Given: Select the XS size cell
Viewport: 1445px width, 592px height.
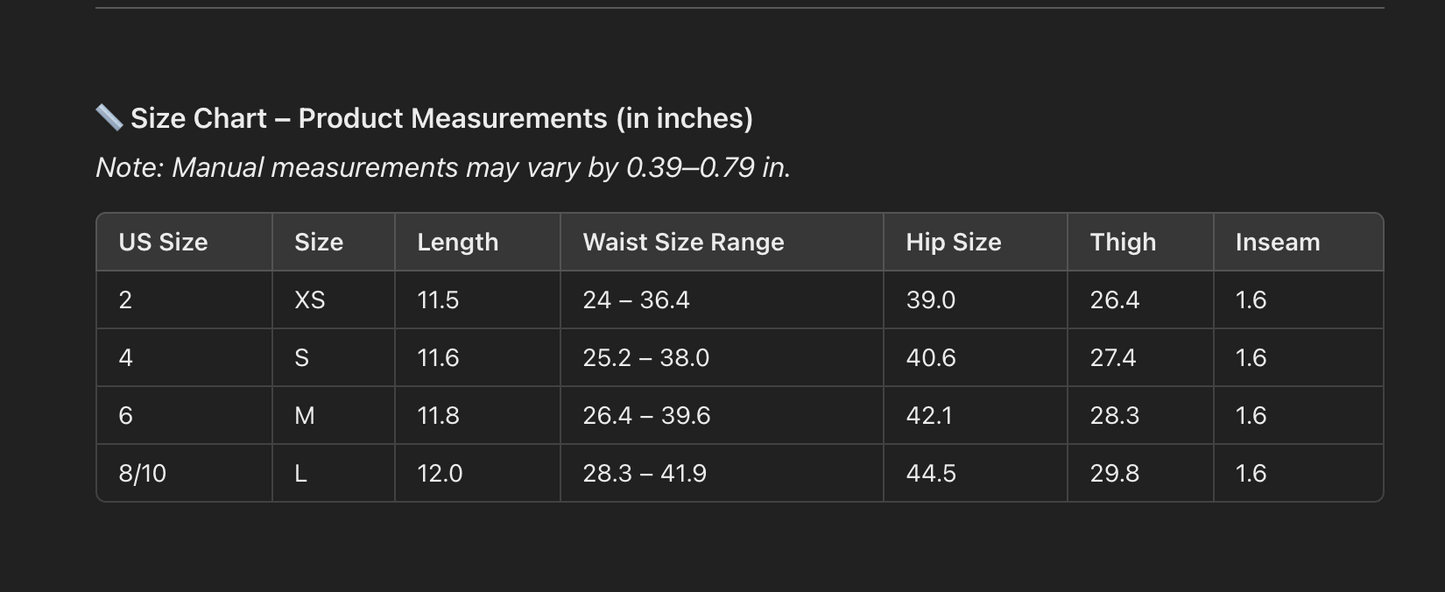Looking at the screenshot, I should click(309, 300).
